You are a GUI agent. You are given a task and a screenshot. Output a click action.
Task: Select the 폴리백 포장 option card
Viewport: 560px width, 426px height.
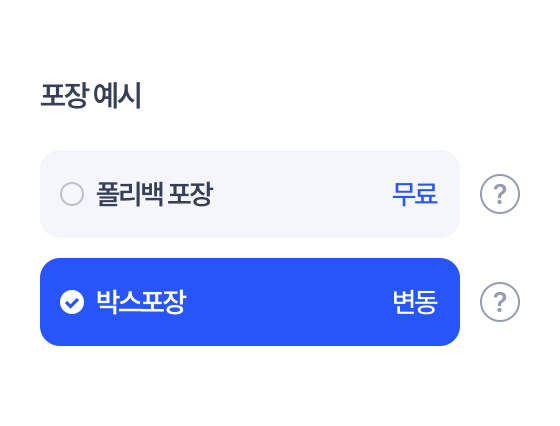(x=250, y=194)
